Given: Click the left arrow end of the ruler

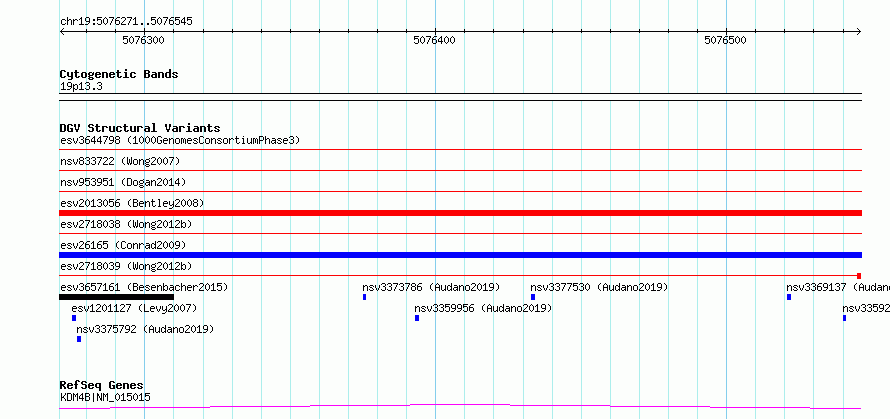Looking at the screenshot, I should (x=62, y=31).
